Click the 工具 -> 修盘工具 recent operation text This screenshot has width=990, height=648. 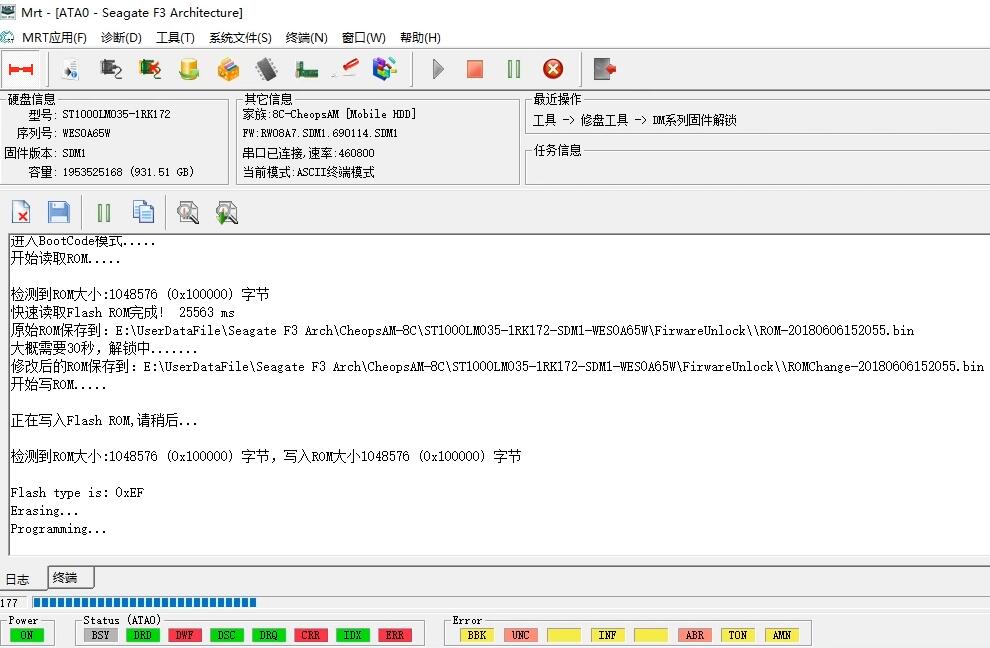(635, 120)
